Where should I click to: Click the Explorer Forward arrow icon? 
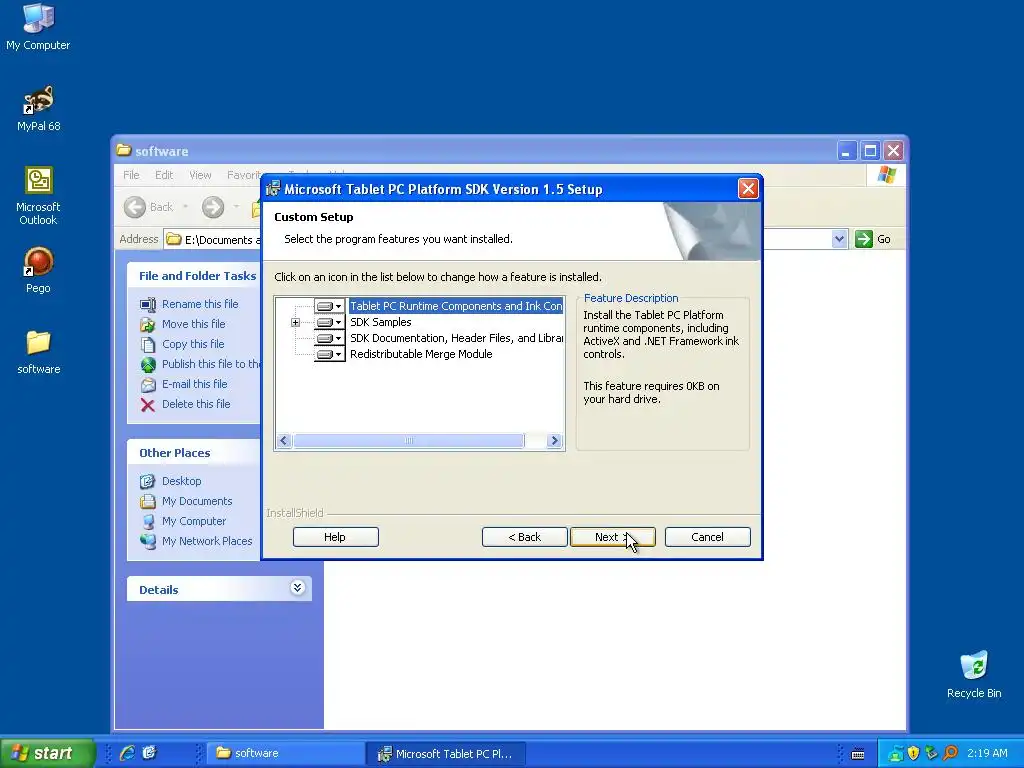coord(212,207)
